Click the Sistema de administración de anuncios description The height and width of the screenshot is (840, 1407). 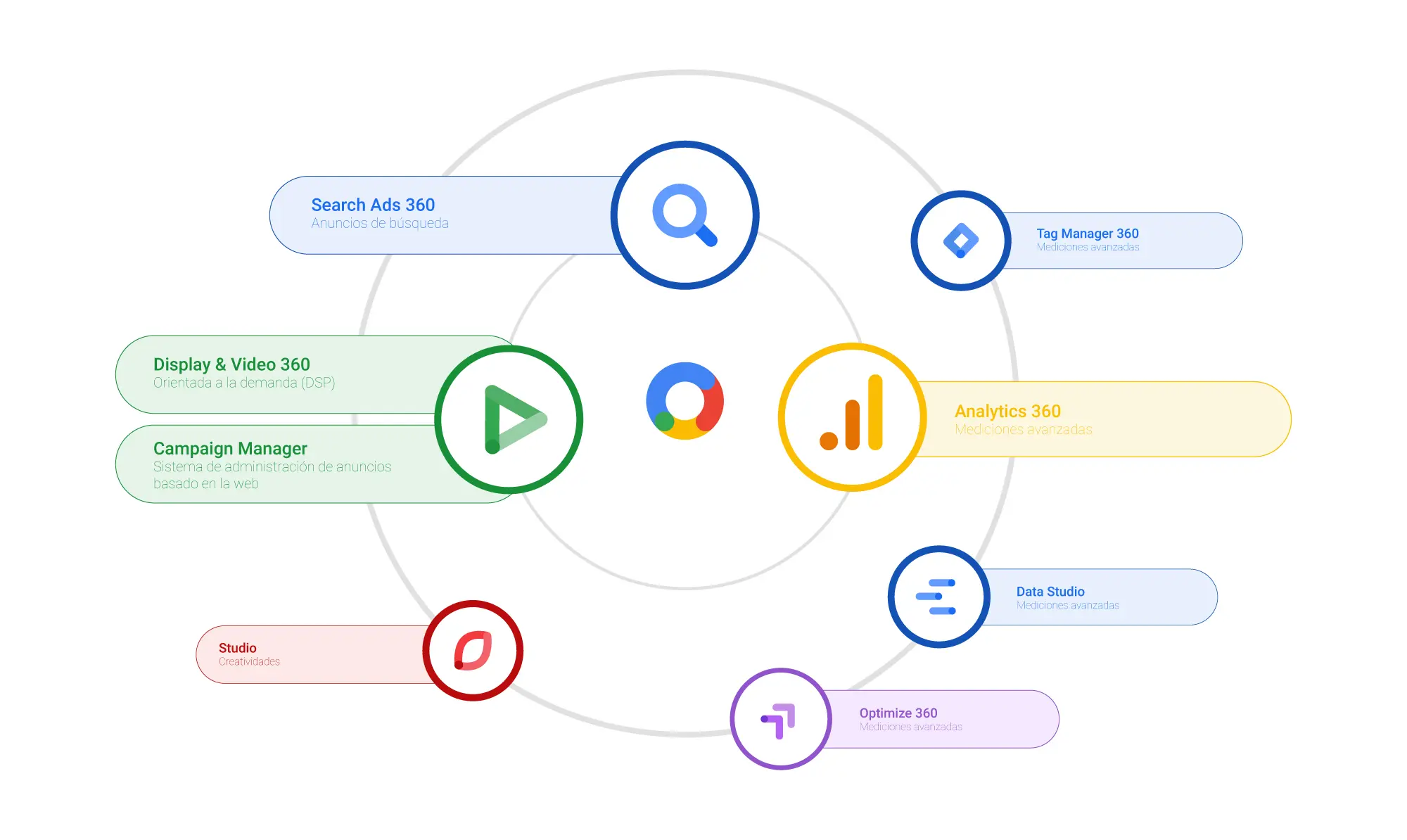tap(272, 475)
